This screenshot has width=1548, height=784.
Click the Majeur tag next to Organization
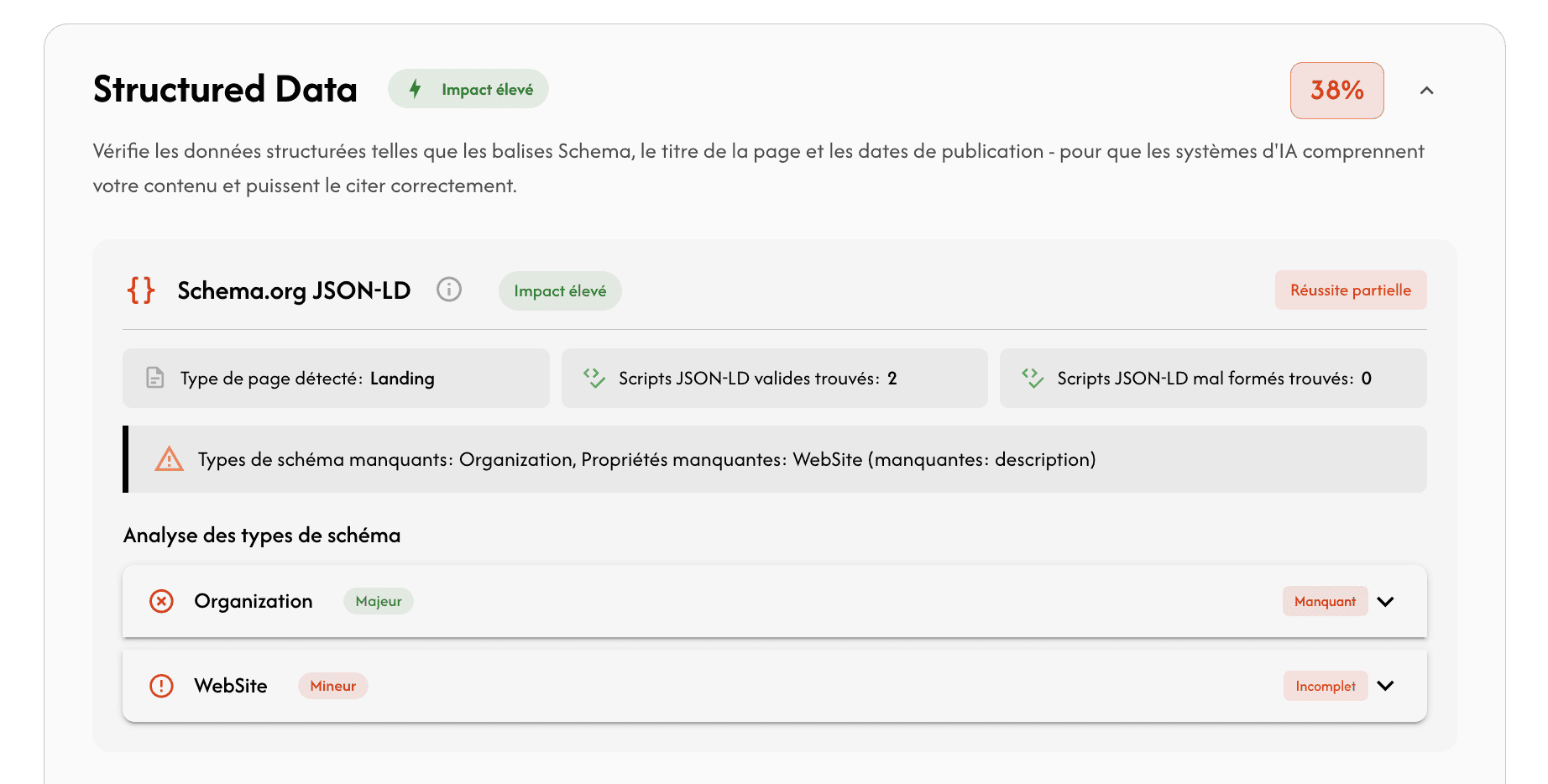click(x=378, y=601)
